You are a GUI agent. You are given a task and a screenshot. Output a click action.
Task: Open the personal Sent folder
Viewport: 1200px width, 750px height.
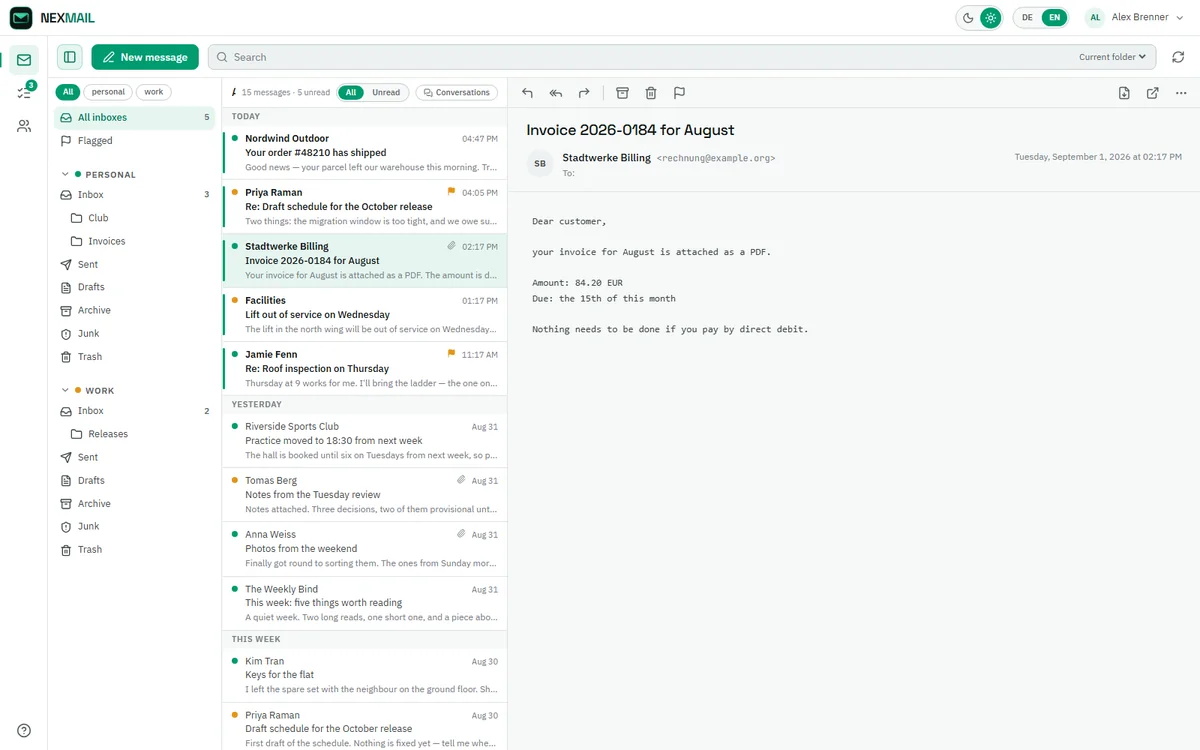134,264
